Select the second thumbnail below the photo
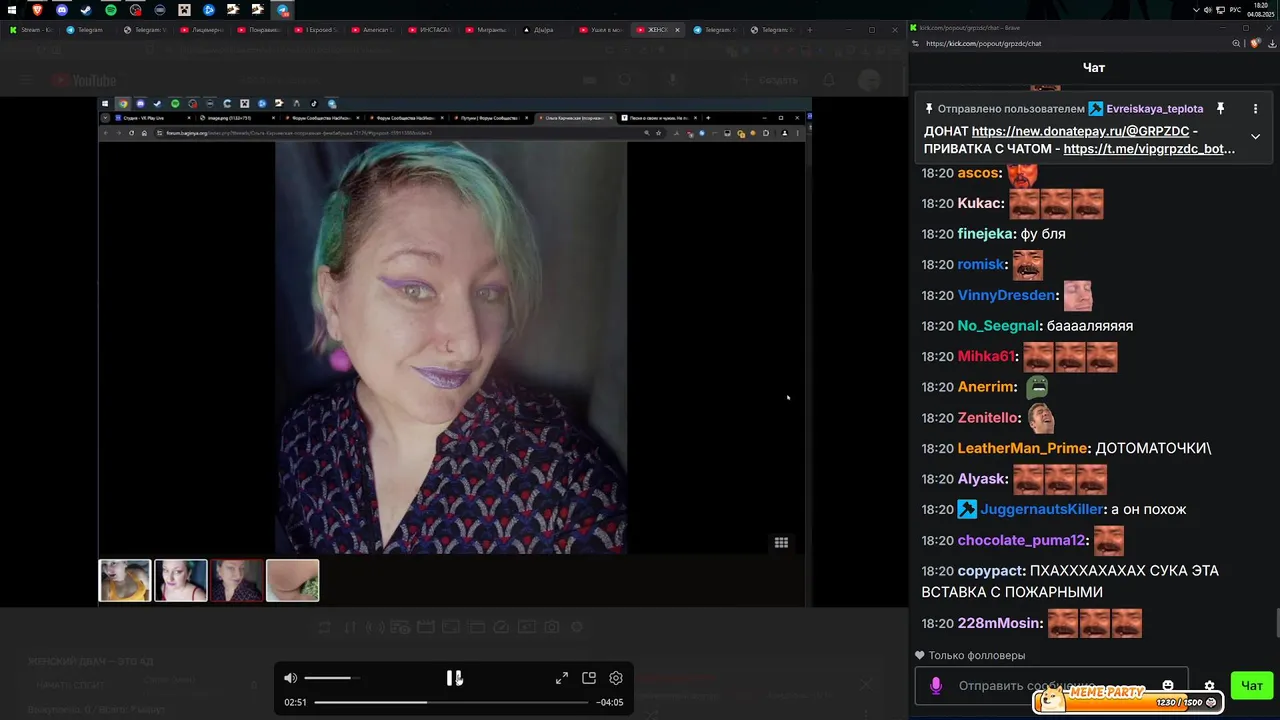1280x720 pixels. pyautogui.click(x=181, y=580)
